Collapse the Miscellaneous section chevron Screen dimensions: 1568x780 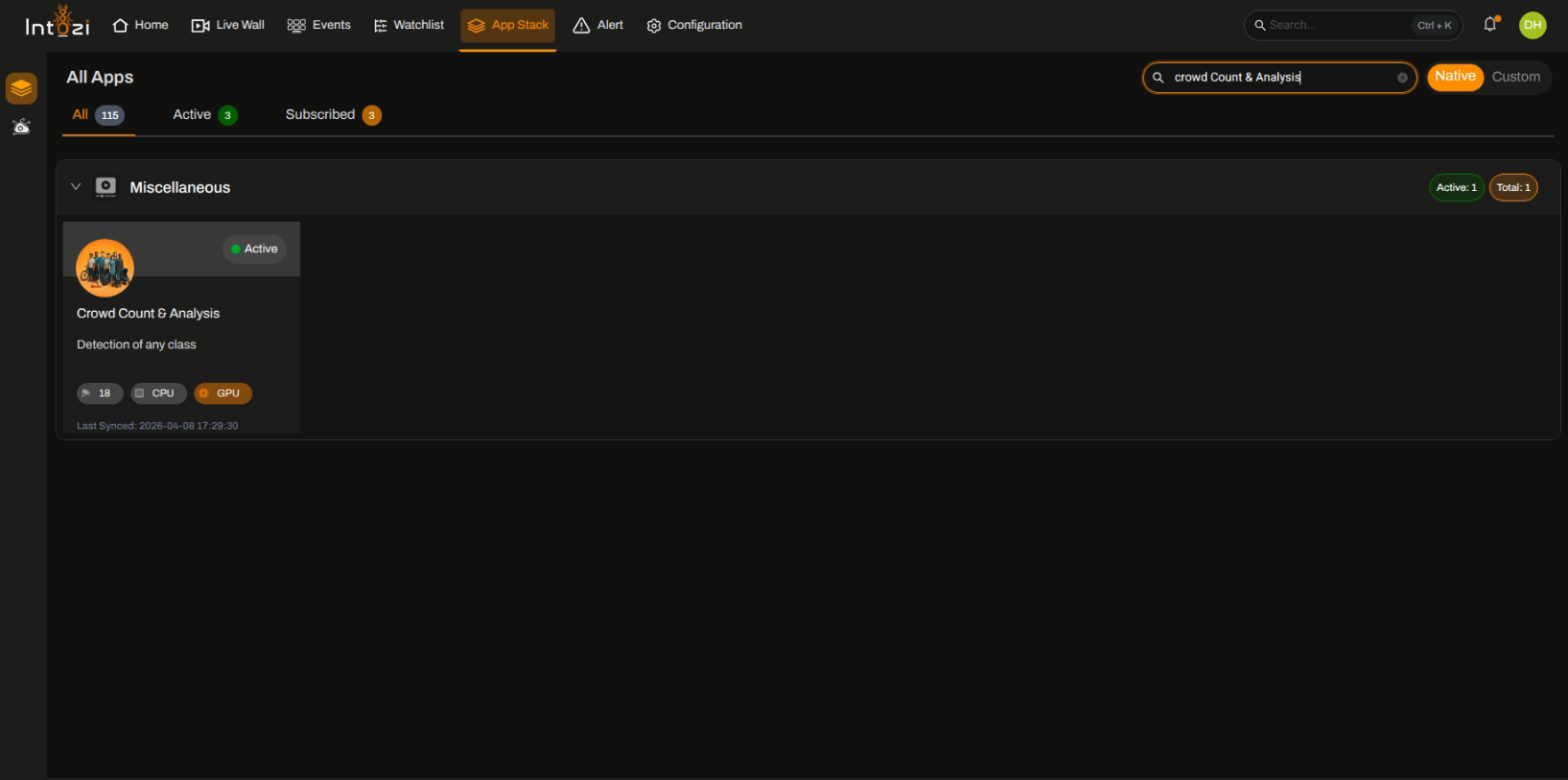click(76, 187)
